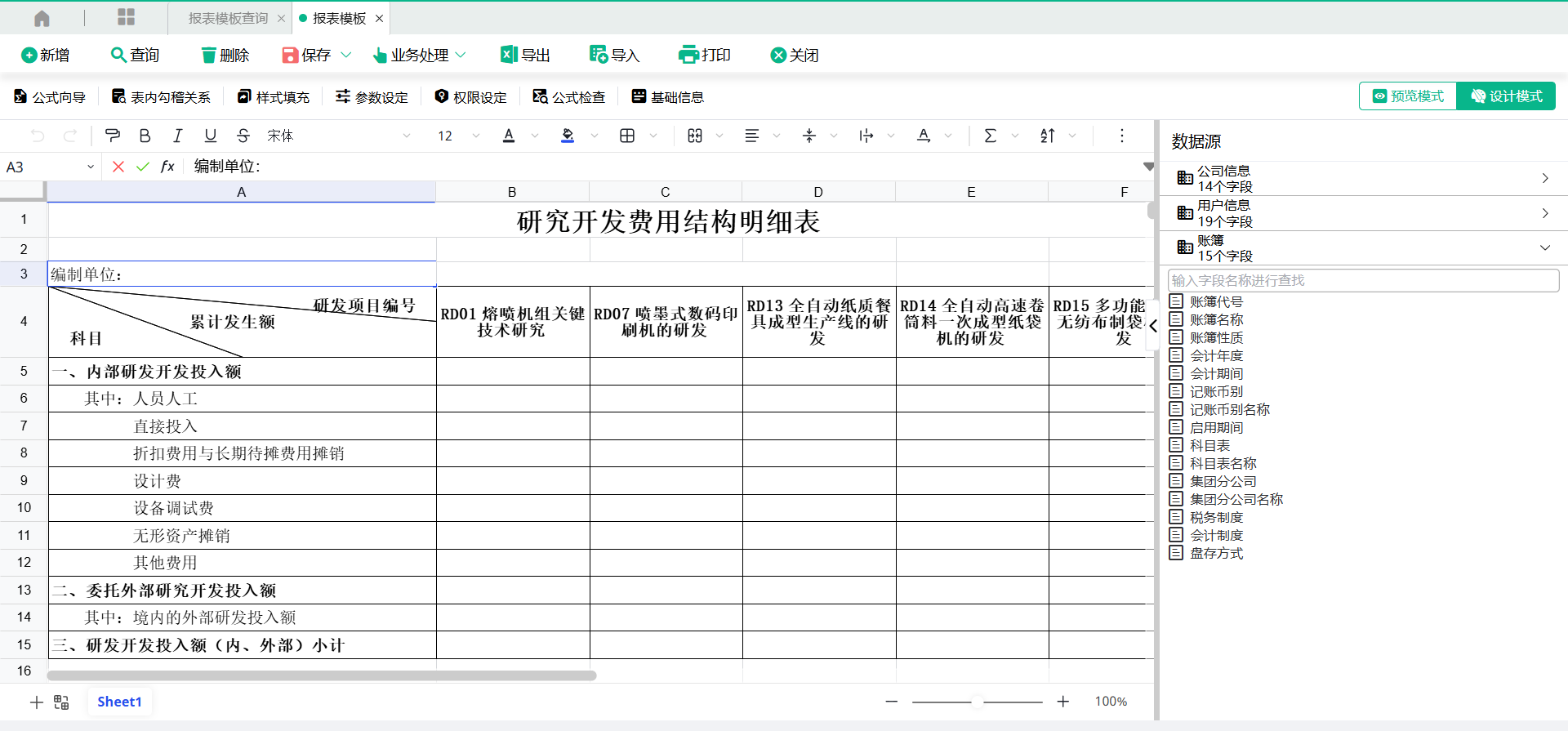Click the field name search box
This screenshot has height=731, width=1568.
click(1362, 280)
